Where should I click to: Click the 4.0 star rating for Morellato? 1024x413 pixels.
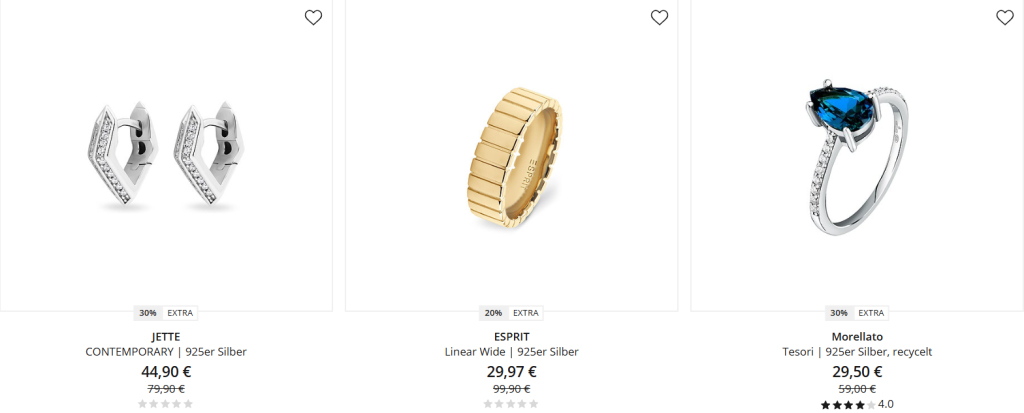pyautogui.click(x=857, y=405)
